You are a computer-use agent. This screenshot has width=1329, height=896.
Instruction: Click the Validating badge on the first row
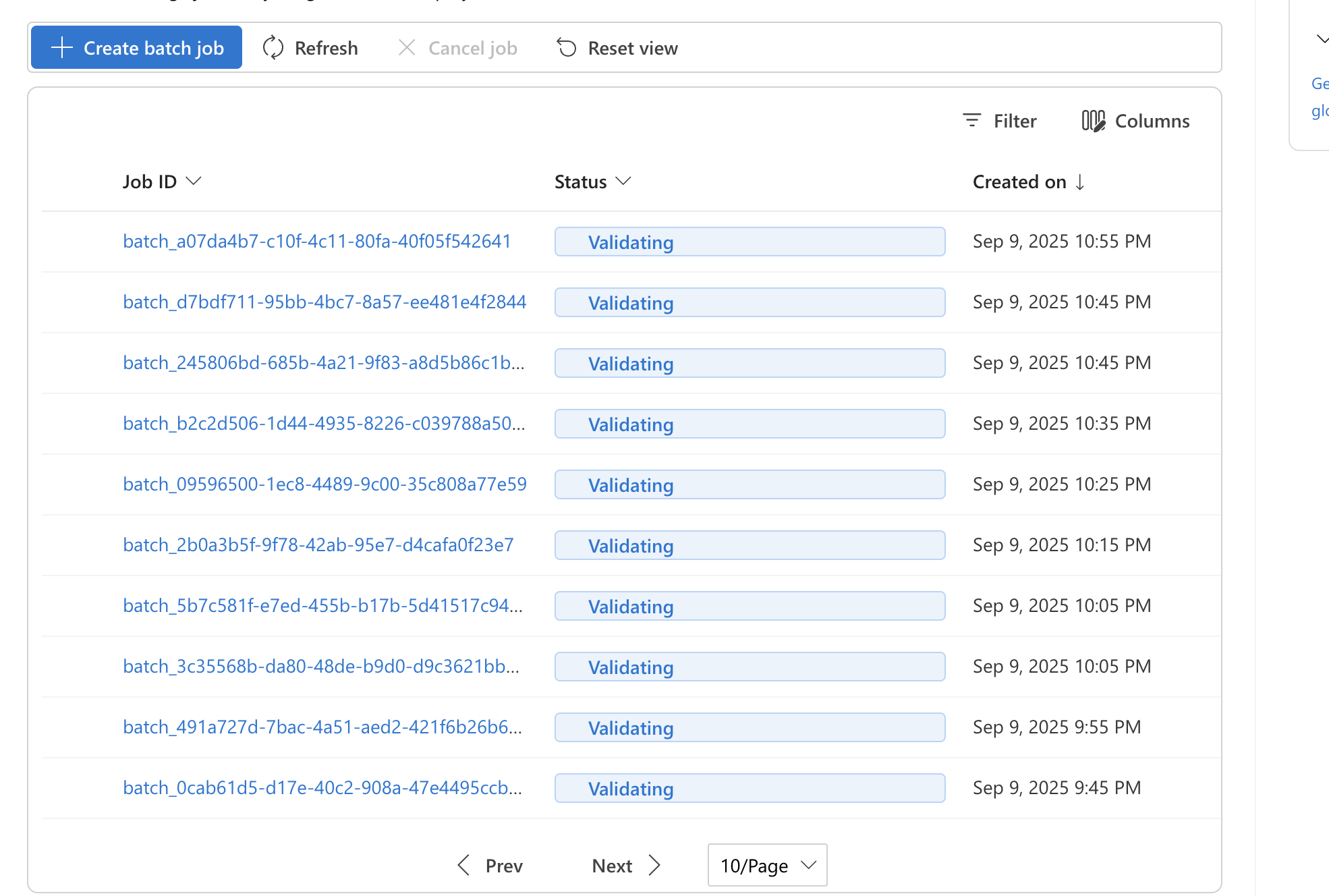(749, 242)
